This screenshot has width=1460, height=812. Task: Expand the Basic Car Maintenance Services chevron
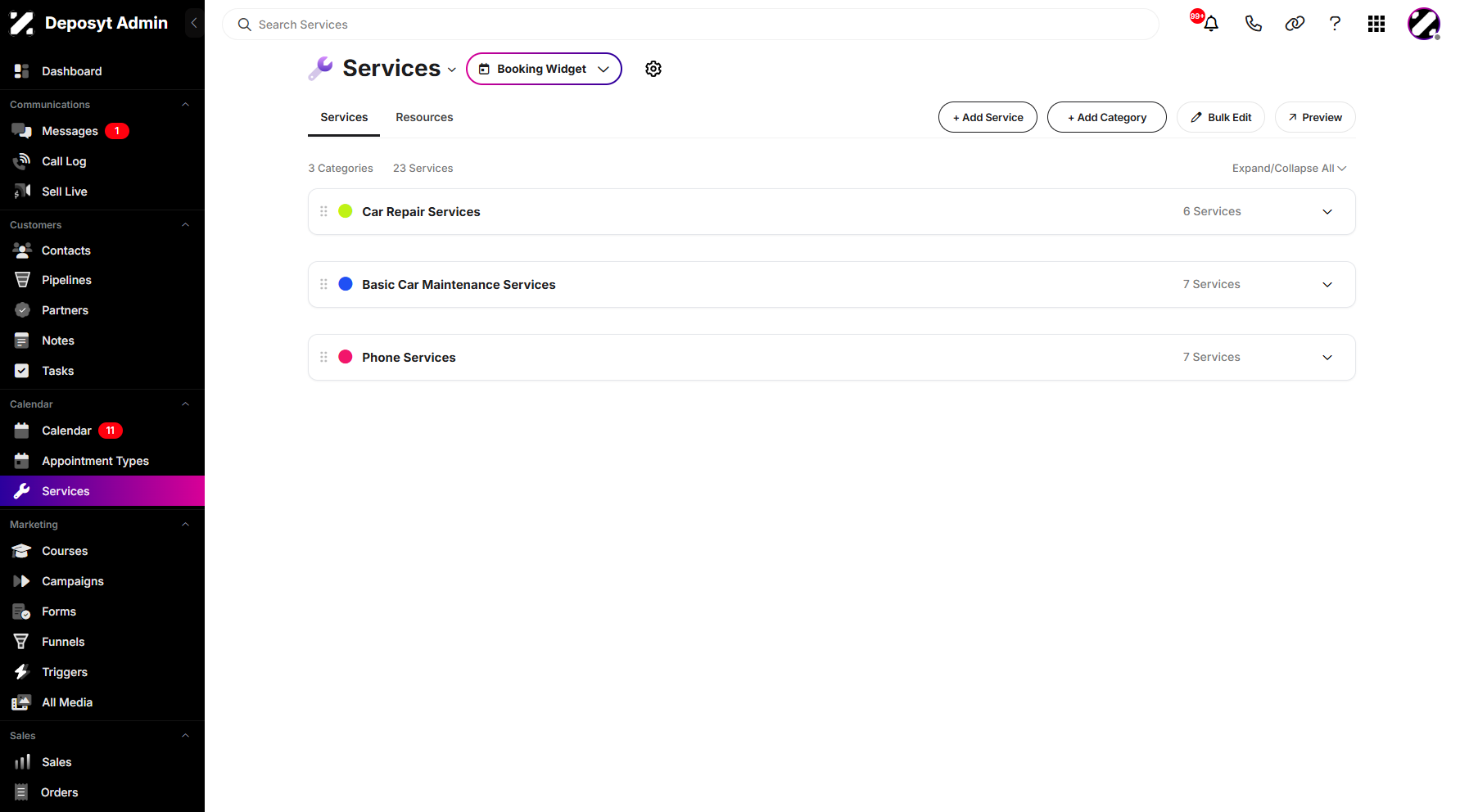pyautogui.click(x=1327, y=285)
